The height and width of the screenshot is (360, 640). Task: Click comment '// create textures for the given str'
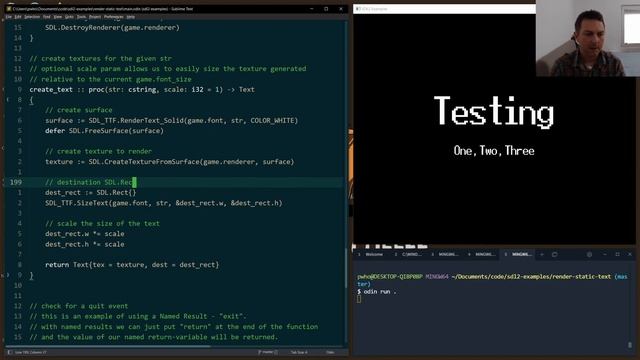(100, 58)
